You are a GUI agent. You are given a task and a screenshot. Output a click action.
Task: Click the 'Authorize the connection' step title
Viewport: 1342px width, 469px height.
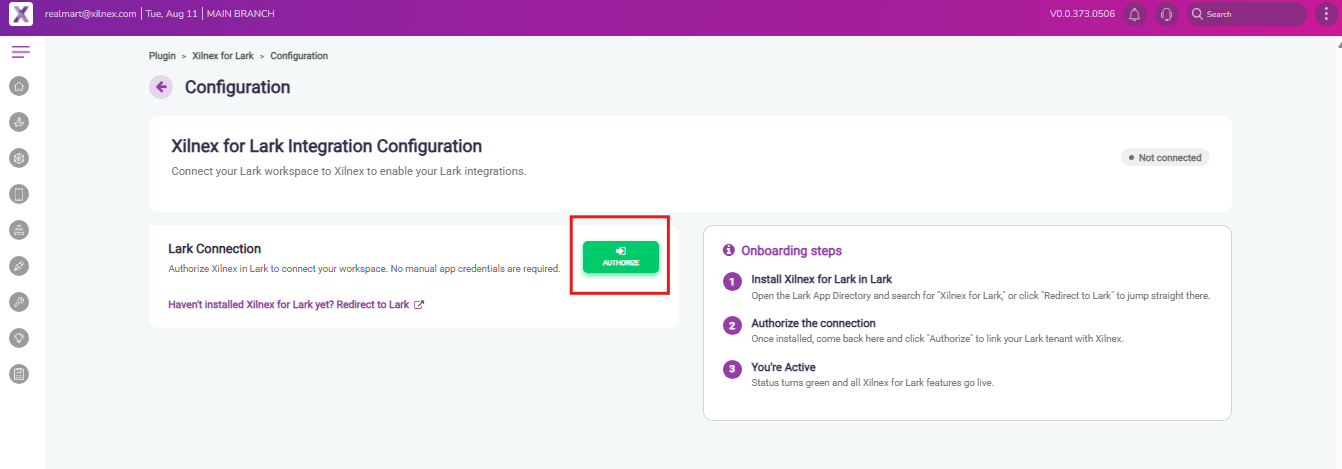click(814, 323)
